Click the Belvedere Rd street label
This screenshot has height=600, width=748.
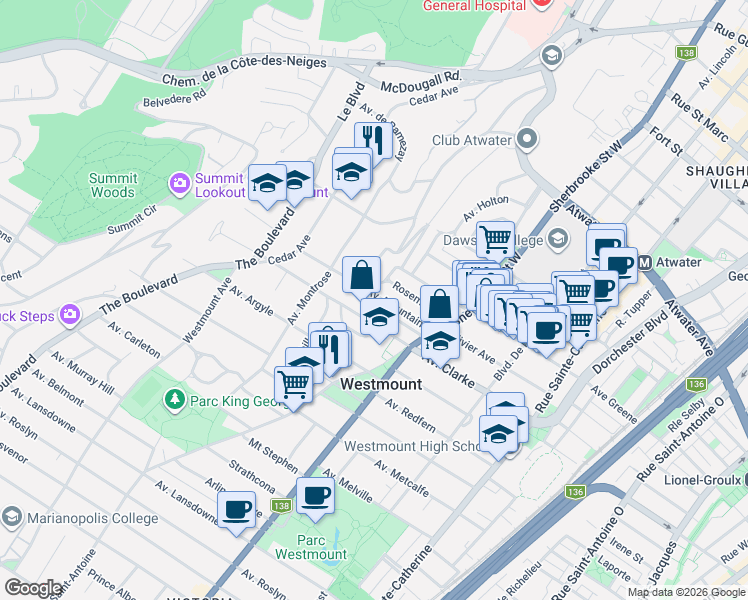(x=175, y=98)
